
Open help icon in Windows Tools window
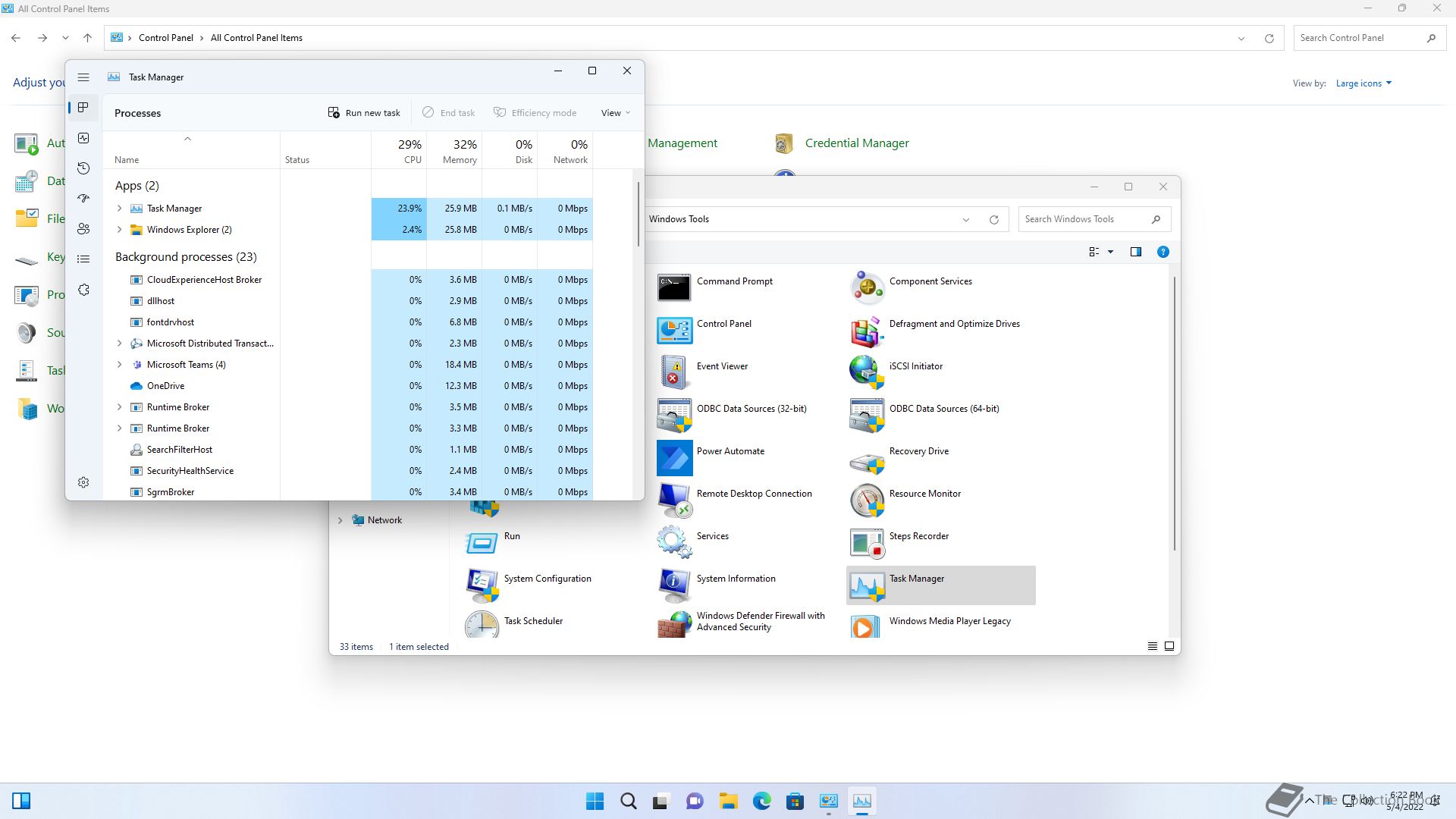coord(1163,252)
